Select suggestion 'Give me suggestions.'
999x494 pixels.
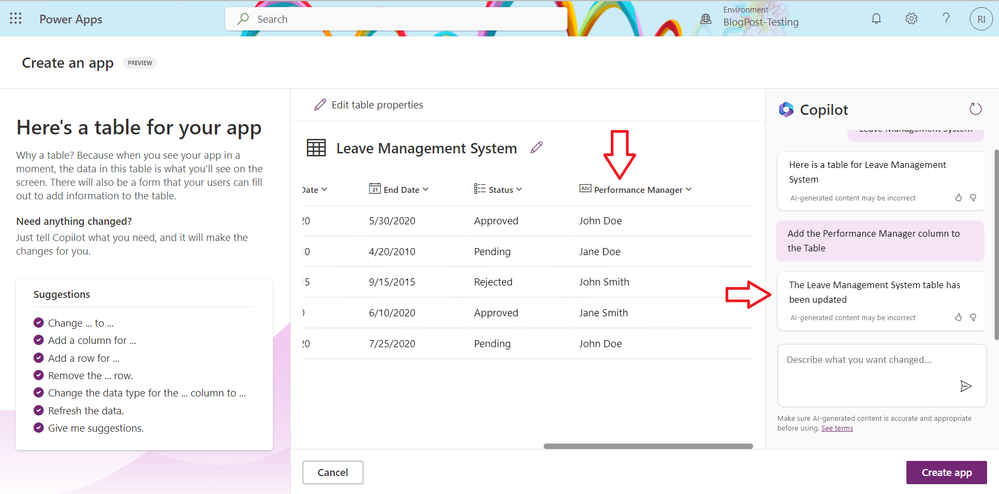click(x=96, y=428)
